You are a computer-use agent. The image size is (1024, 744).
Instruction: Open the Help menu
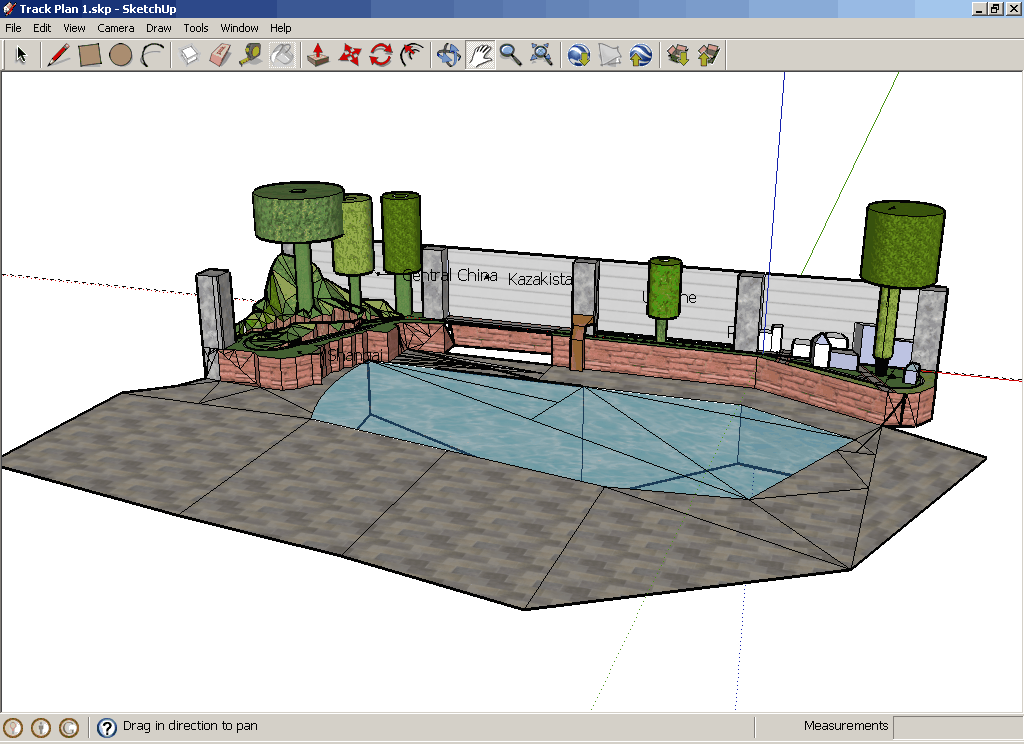280,28
